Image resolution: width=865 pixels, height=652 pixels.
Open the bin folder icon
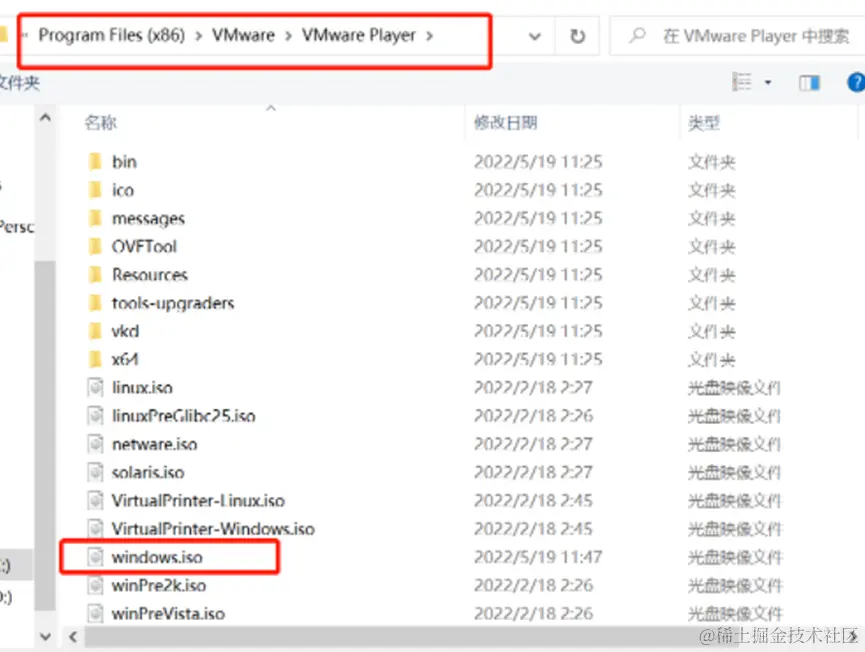tap(95, 162)
